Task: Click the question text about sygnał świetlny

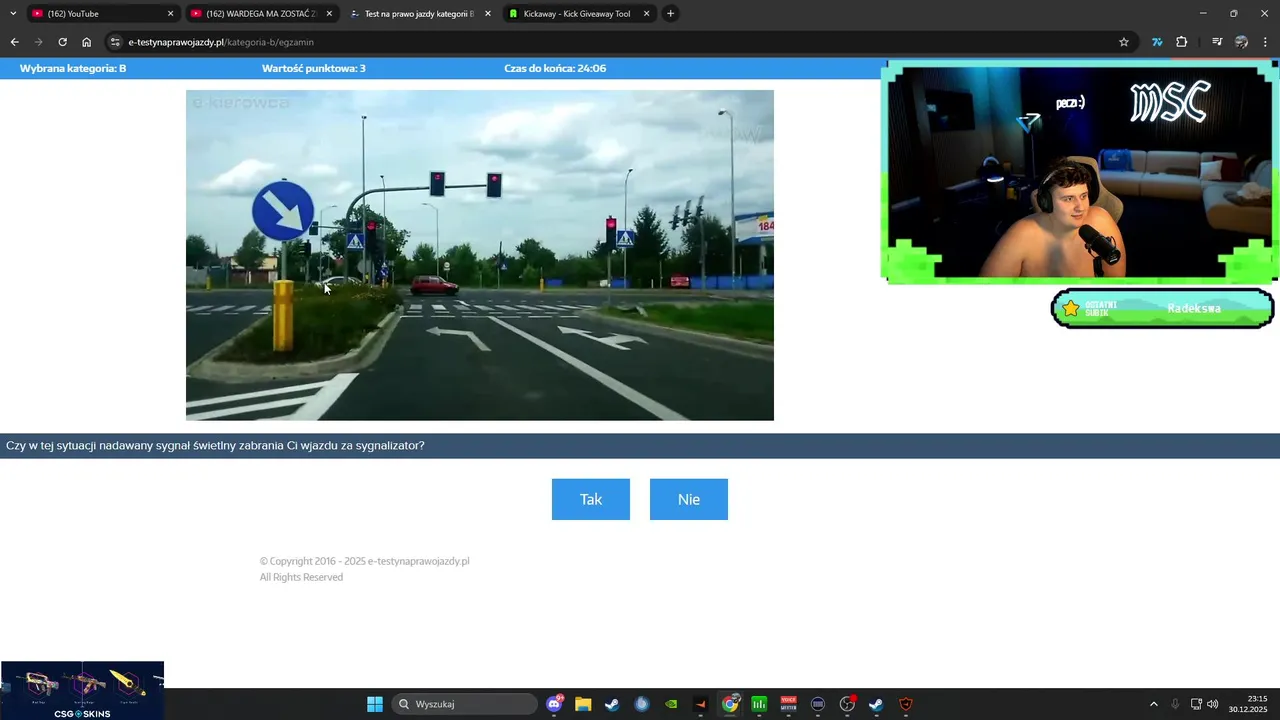Action: 215,446
